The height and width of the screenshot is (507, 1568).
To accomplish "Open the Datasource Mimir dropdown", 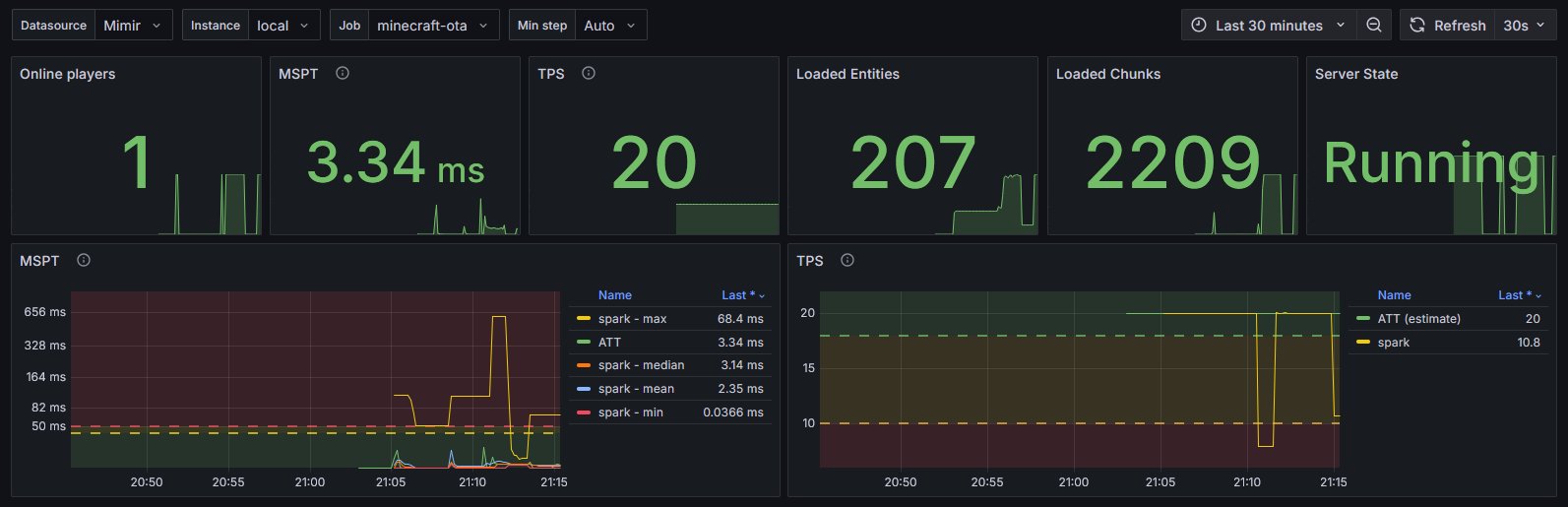I will pyautogui.click(x=93, y=26).
